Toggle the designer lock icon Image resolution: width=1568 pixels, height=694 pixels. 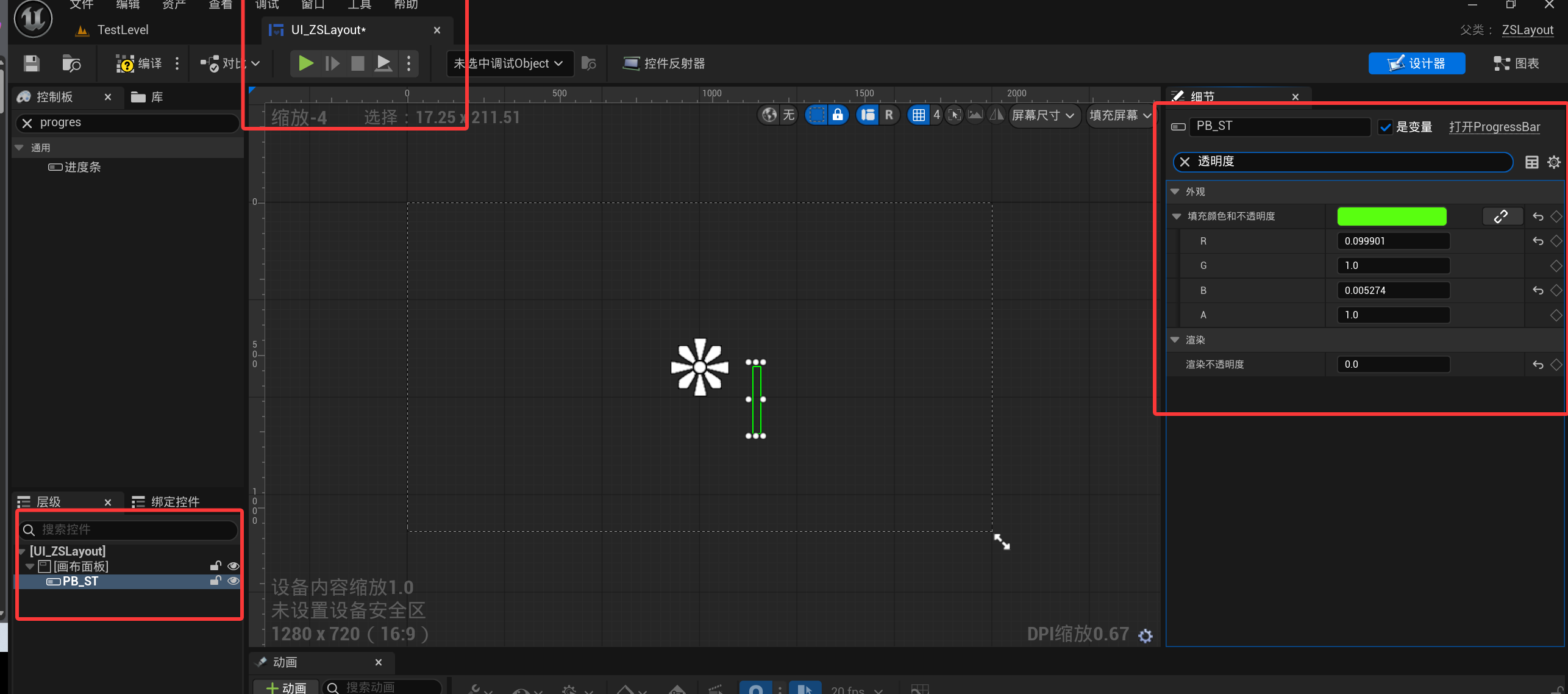[838, 115]
